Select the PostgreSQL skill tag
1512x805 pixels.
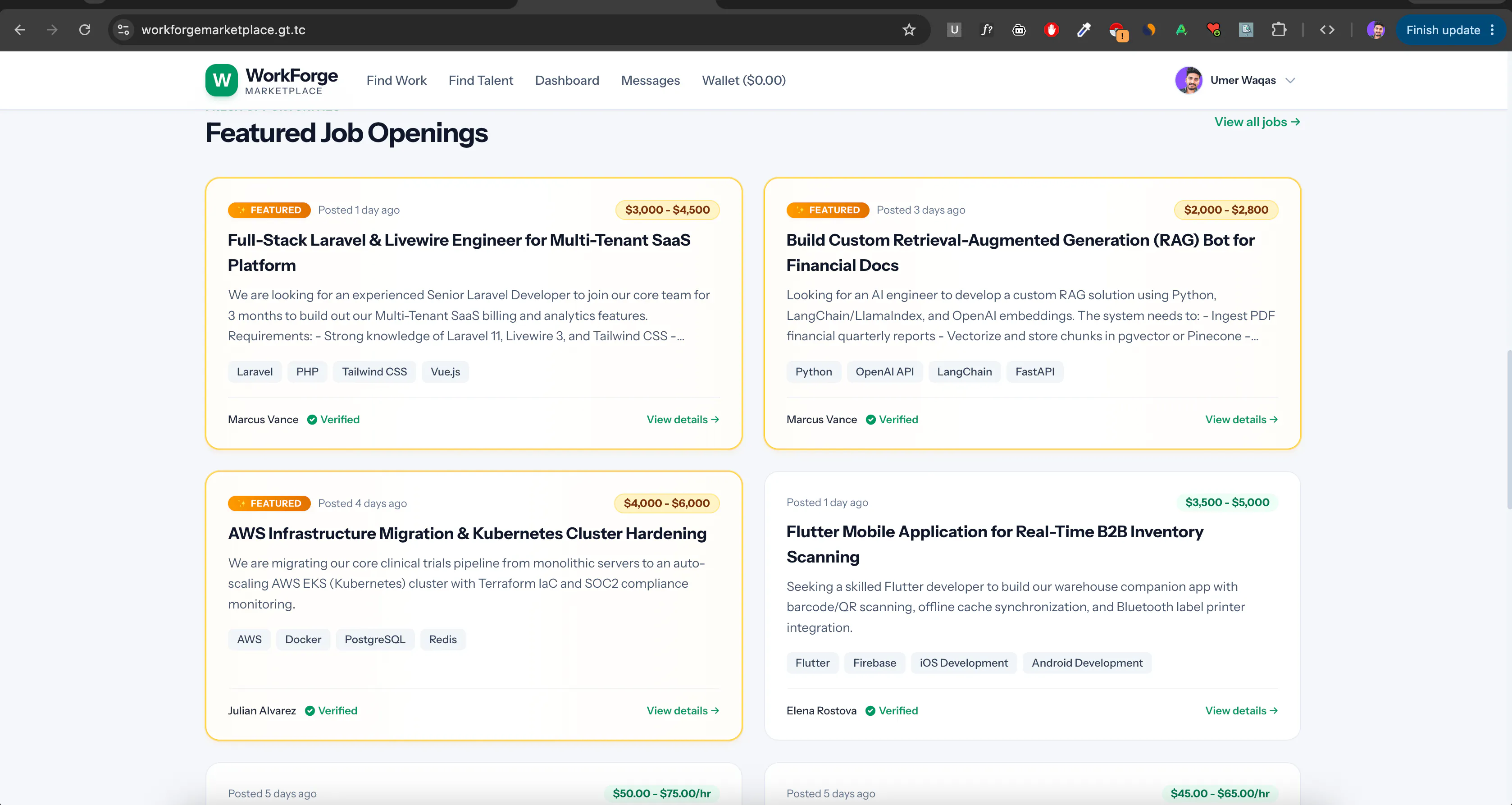pyautogui.click(x=375, y=640)
